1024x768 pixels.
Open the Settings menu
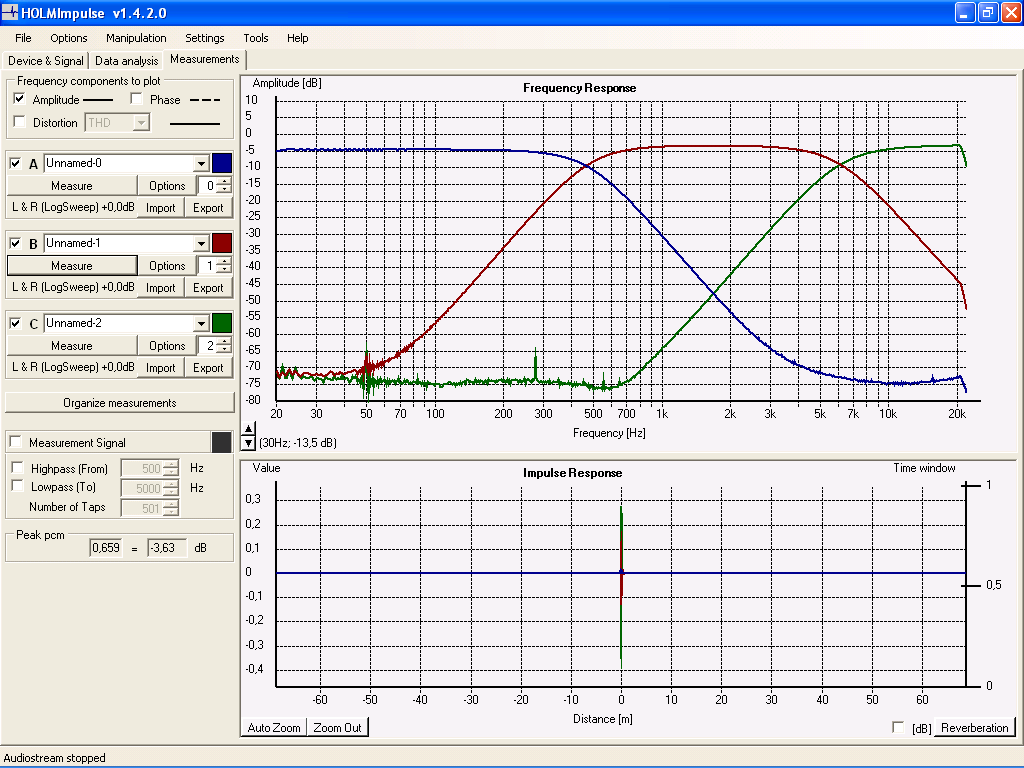point(204,38)
